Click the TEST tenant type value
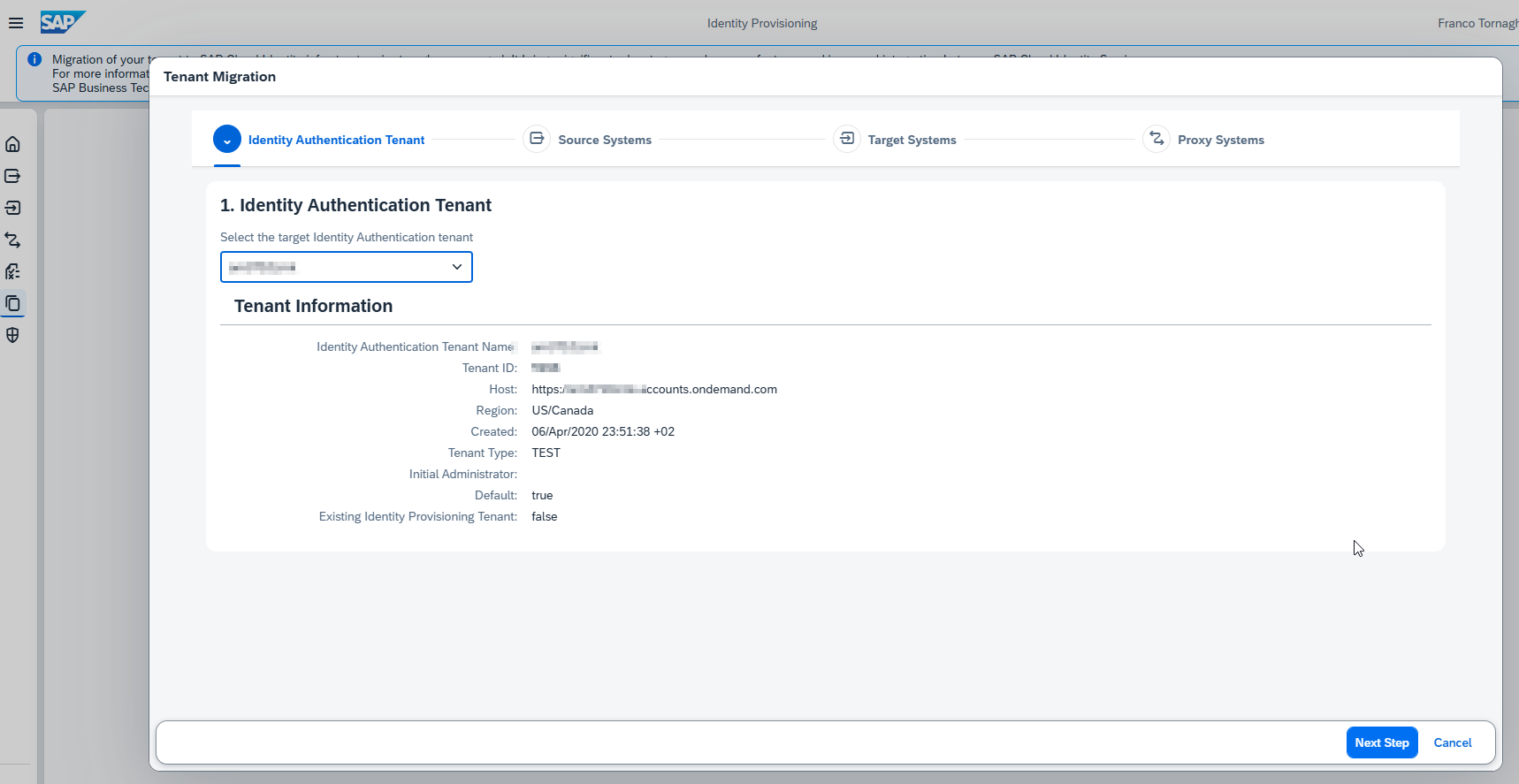 click(x=546, y=453)
